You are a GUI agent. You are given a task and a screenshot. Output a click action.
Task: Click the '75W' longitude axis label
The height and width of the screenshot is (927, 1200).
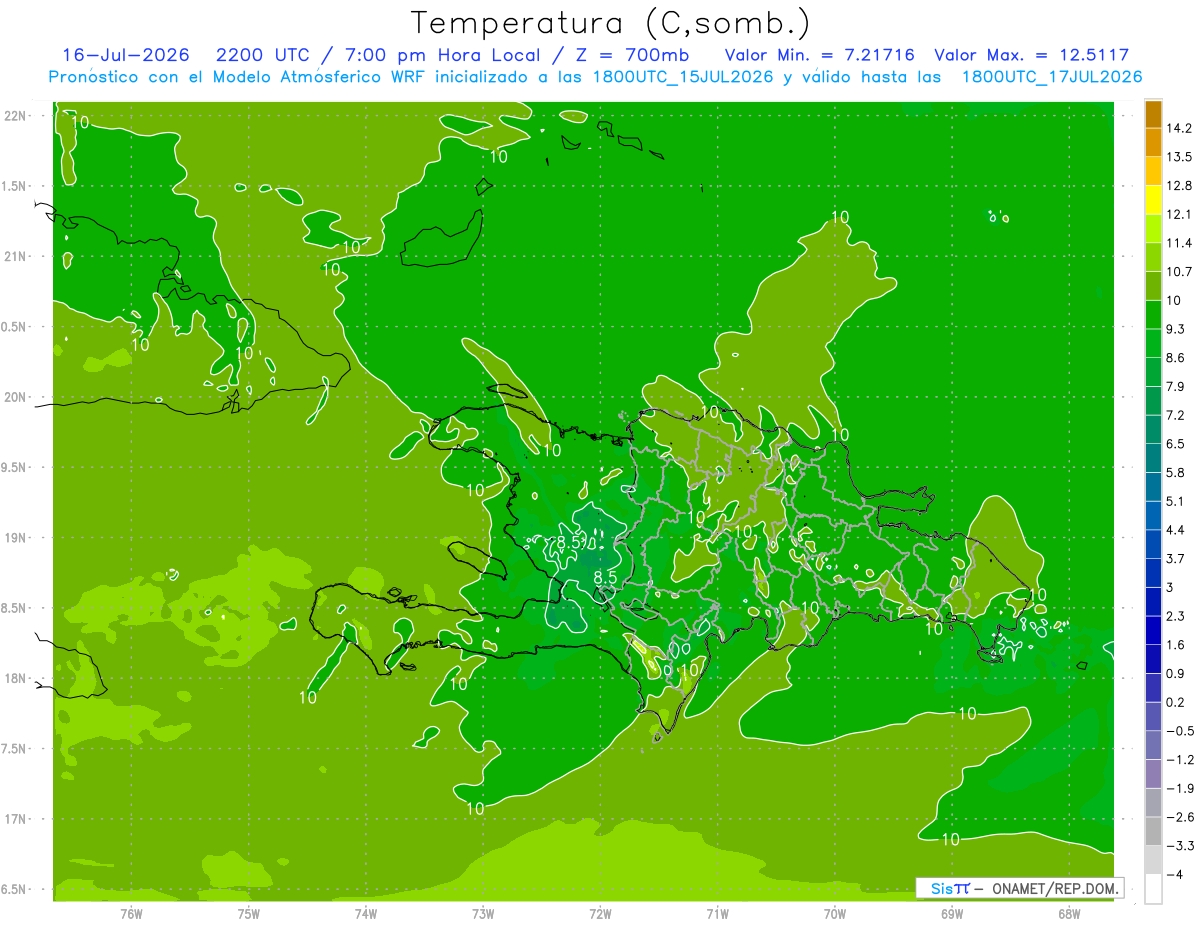point(249,913)
